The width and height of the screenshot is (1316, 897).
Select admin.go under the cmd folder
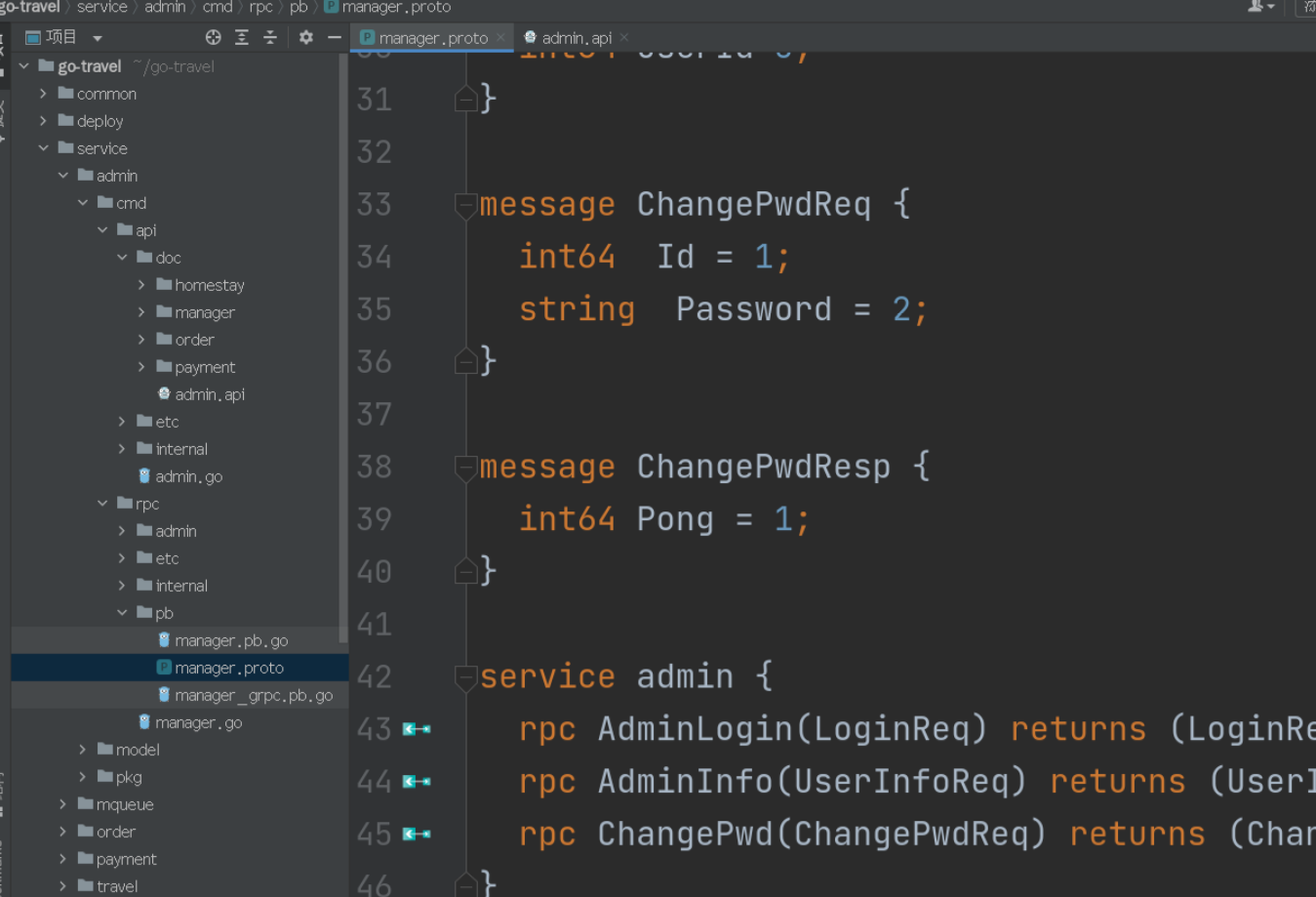click(213, 476)
